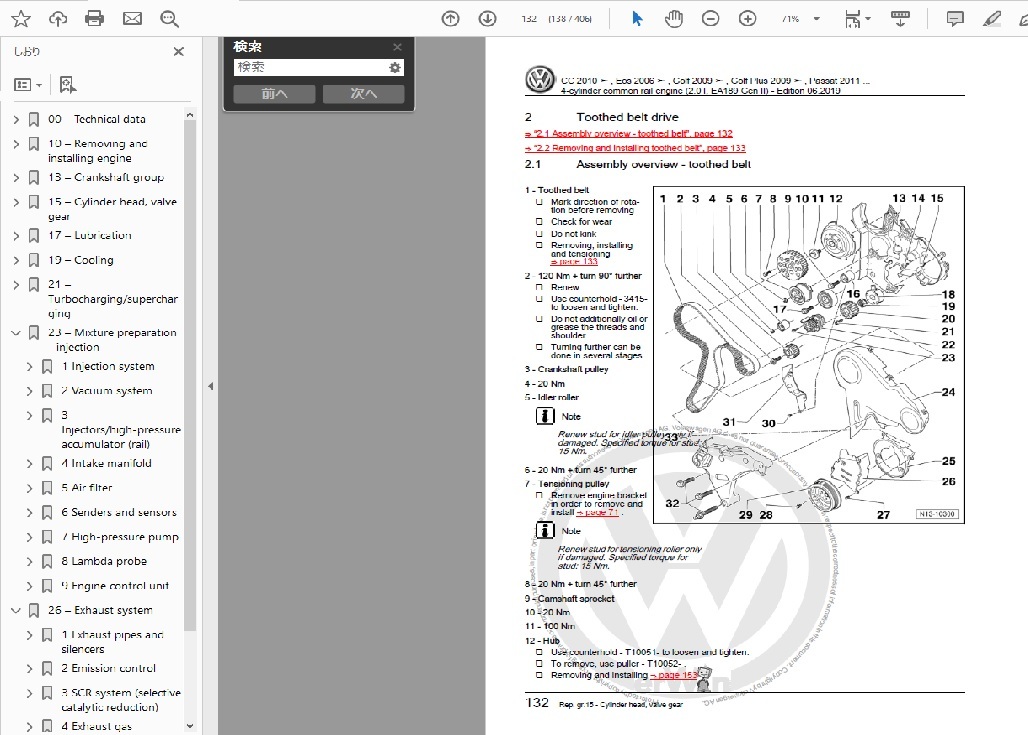Open the 7 High-pressure pump bookmark

coord(120,537)
